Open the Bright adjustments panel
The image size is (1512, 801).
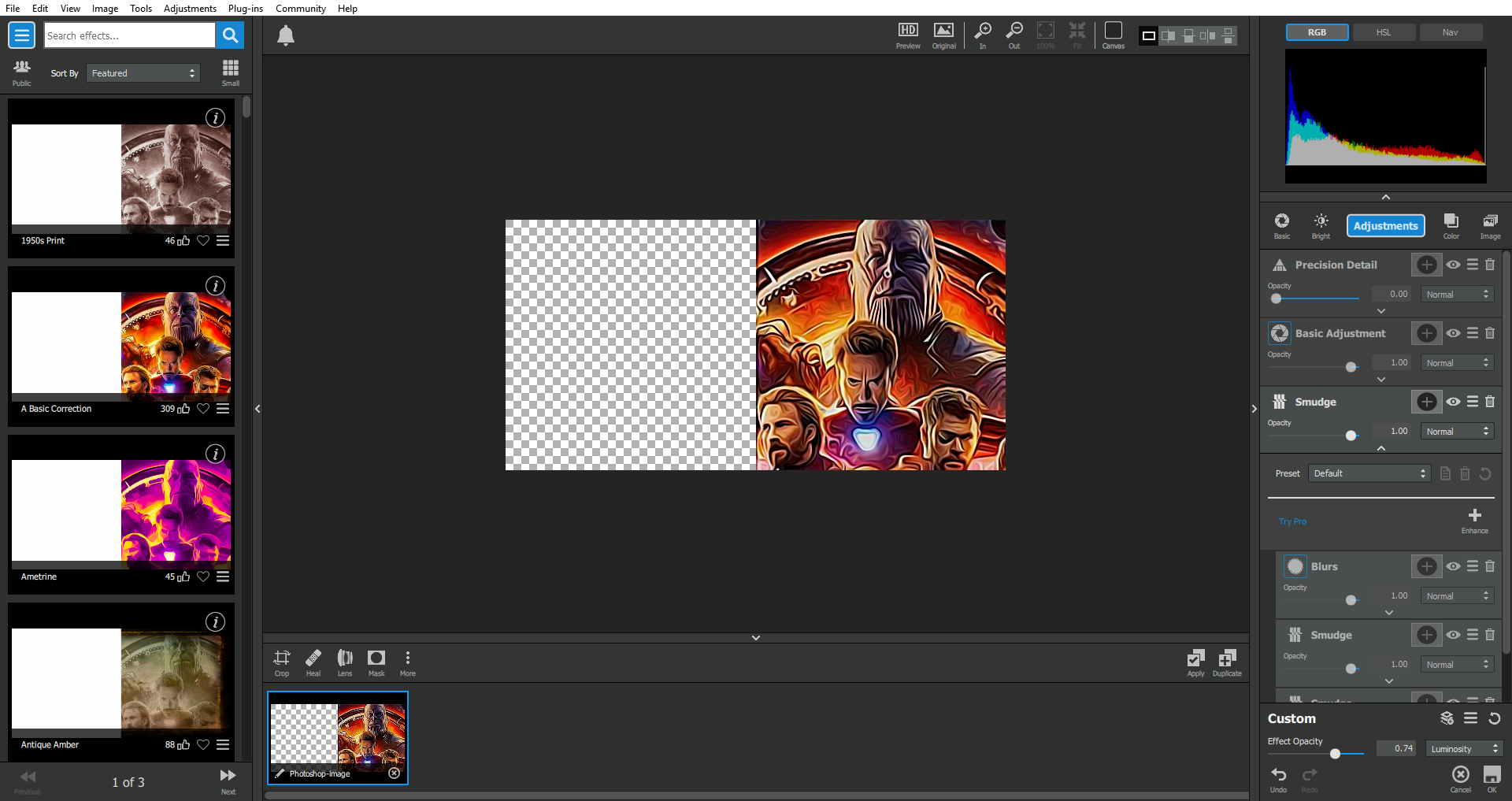[1321, 226]
